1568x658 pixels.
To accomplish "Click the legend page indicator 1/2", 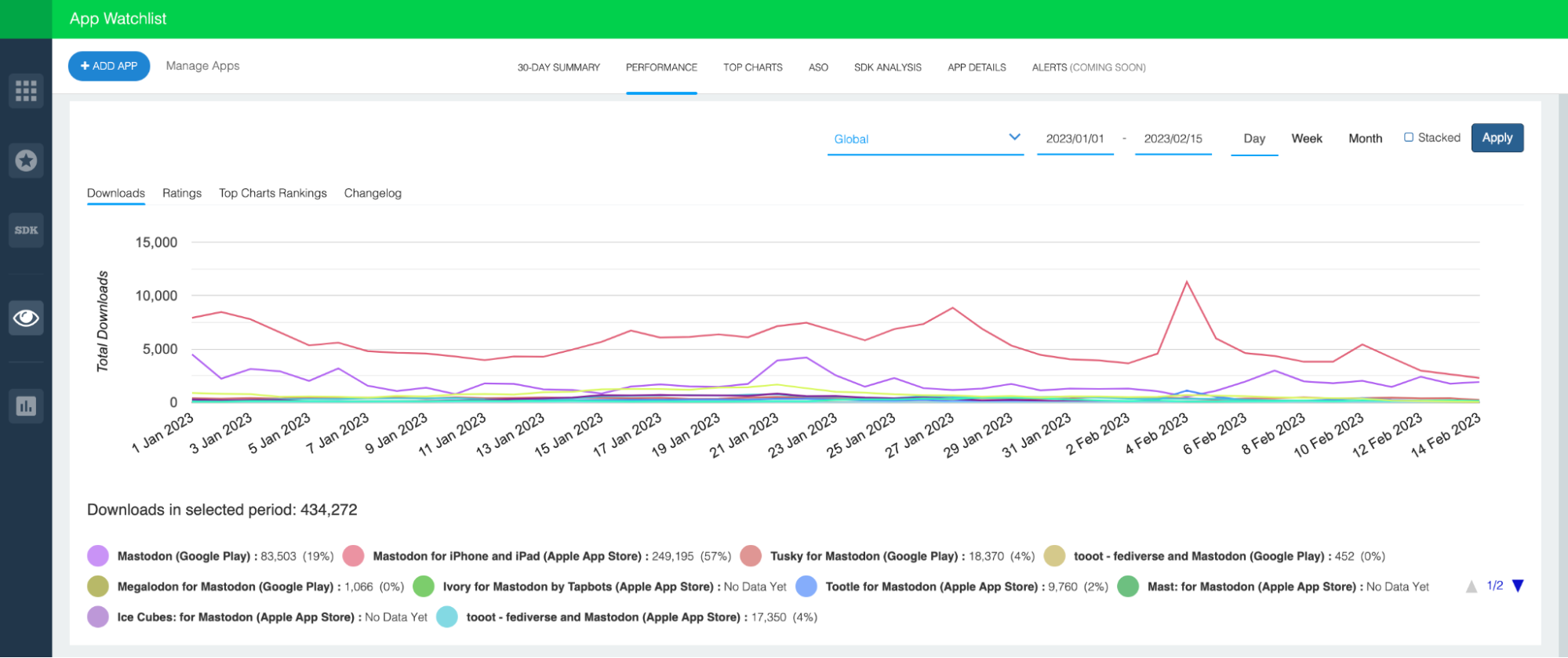I will click(x=1495, y=586).
